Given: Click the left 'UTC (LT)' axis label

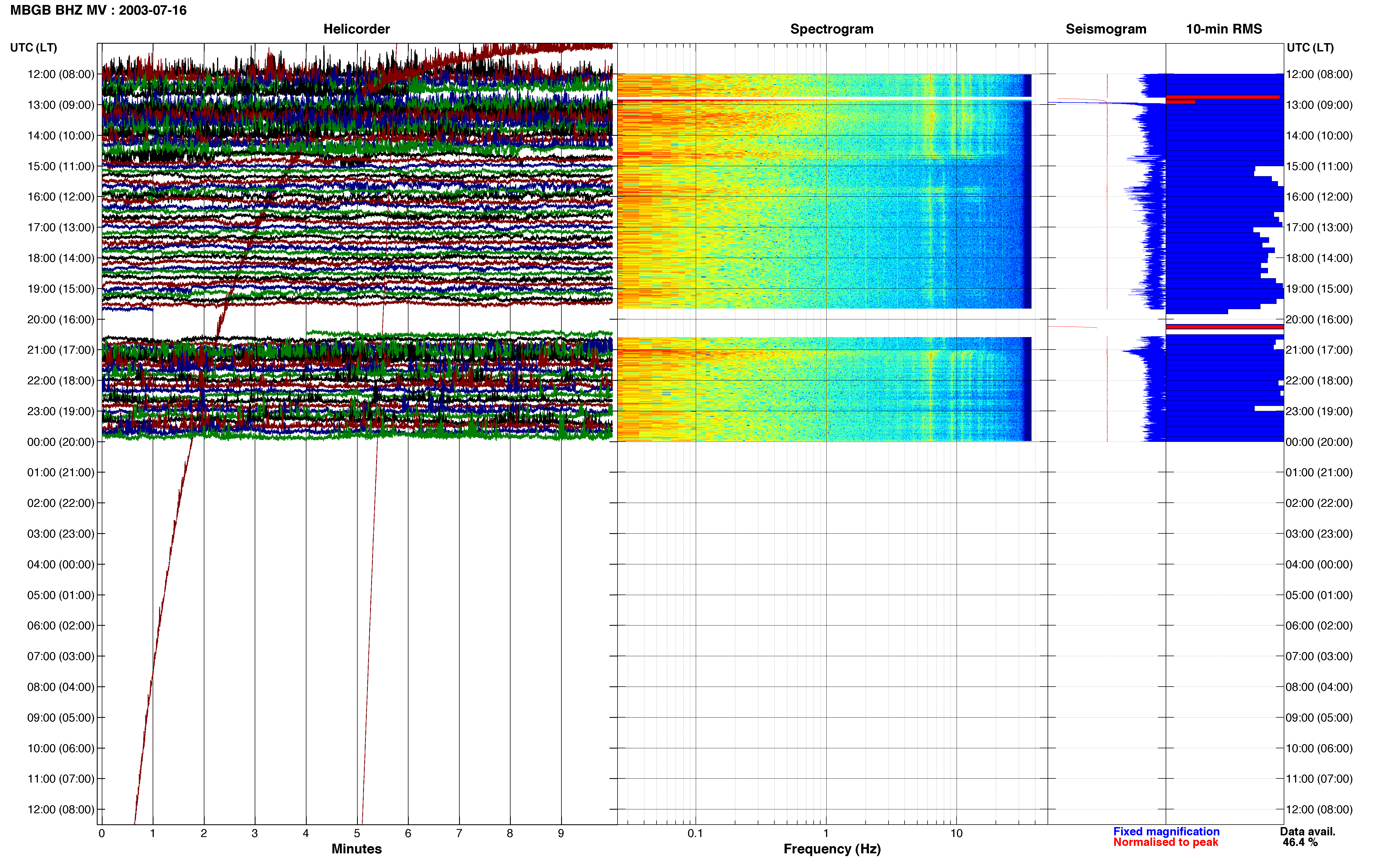Looking at the screenshot, I should [x=33, y=48].
